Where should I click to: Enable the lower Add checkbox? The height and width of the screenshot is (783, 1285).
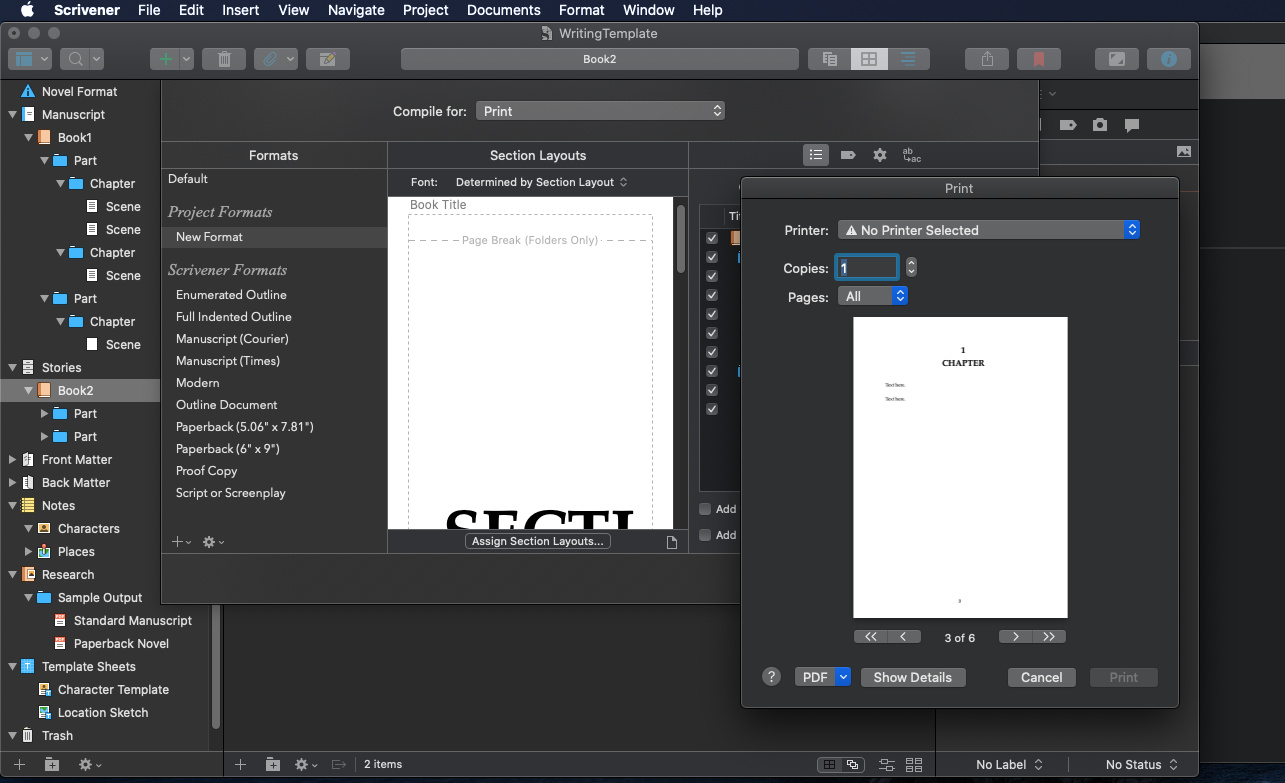click(705, 535)
